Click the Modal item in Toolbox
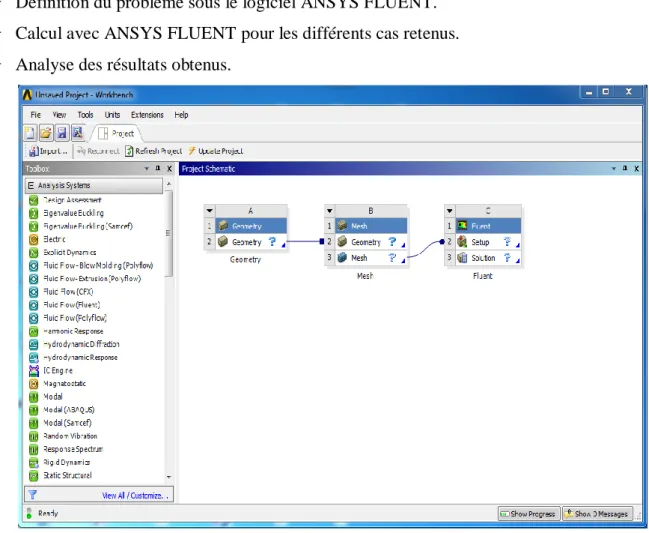Viewport: 649px width, 533px height. 53,397
